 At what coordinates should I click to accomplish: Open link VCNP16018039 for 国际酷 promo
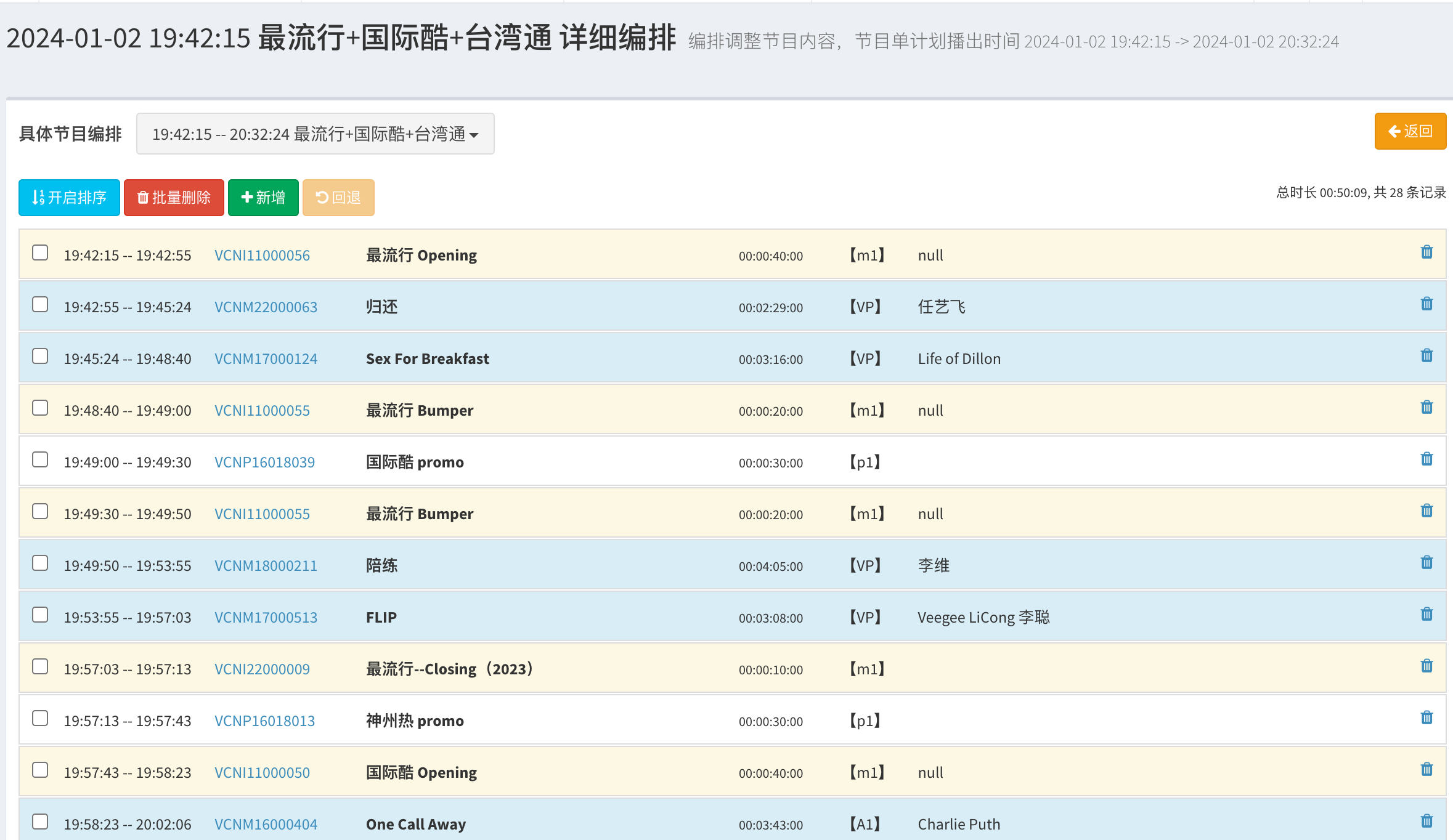point(264,462)
